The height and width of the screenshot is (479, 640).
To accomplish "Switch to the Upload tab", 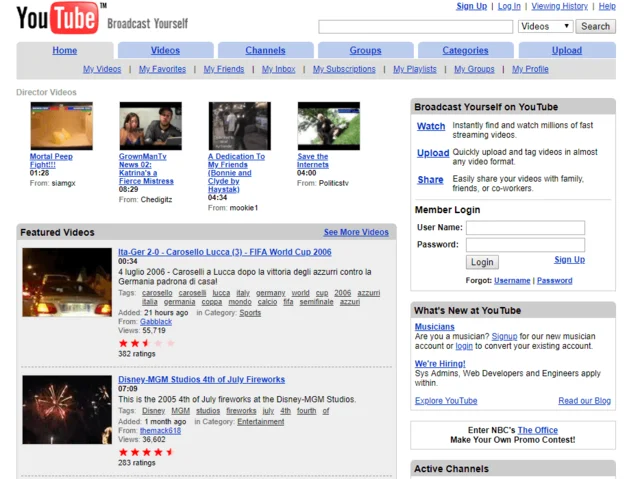I will click(567, 51).
